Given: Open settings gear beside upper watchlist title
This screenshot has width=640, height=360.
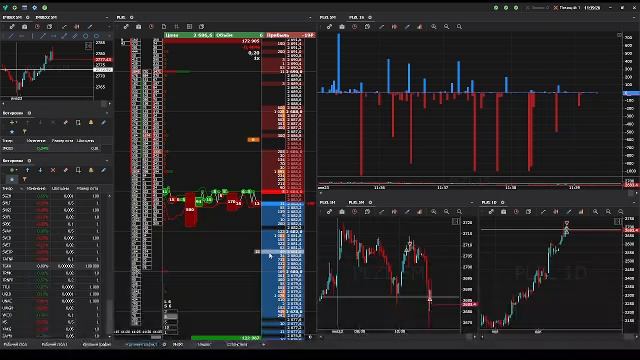Looking at the screenshot, I should point(29,113).
